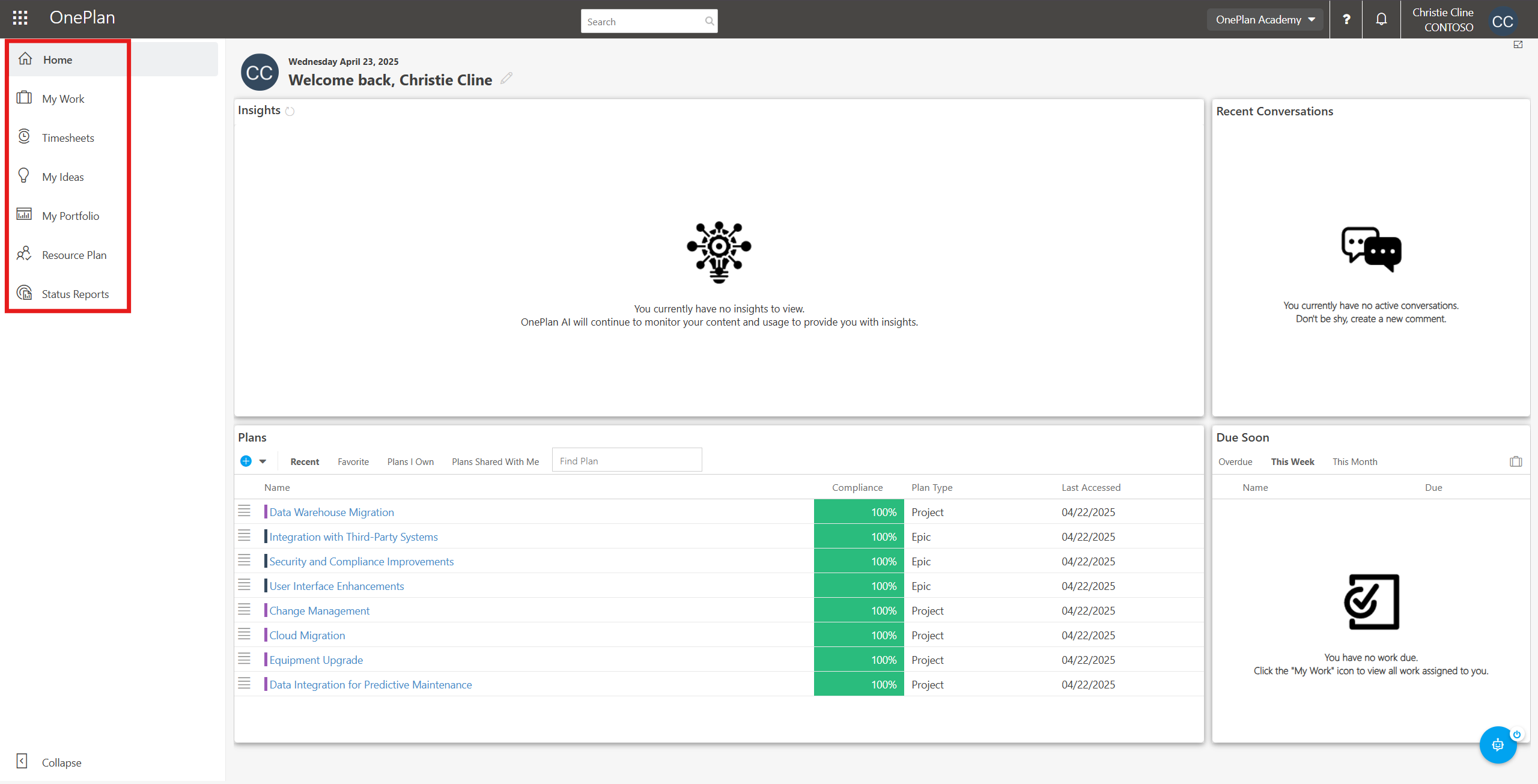
Task: Select the This Month tab
Action: click(x=1355, y=461)
